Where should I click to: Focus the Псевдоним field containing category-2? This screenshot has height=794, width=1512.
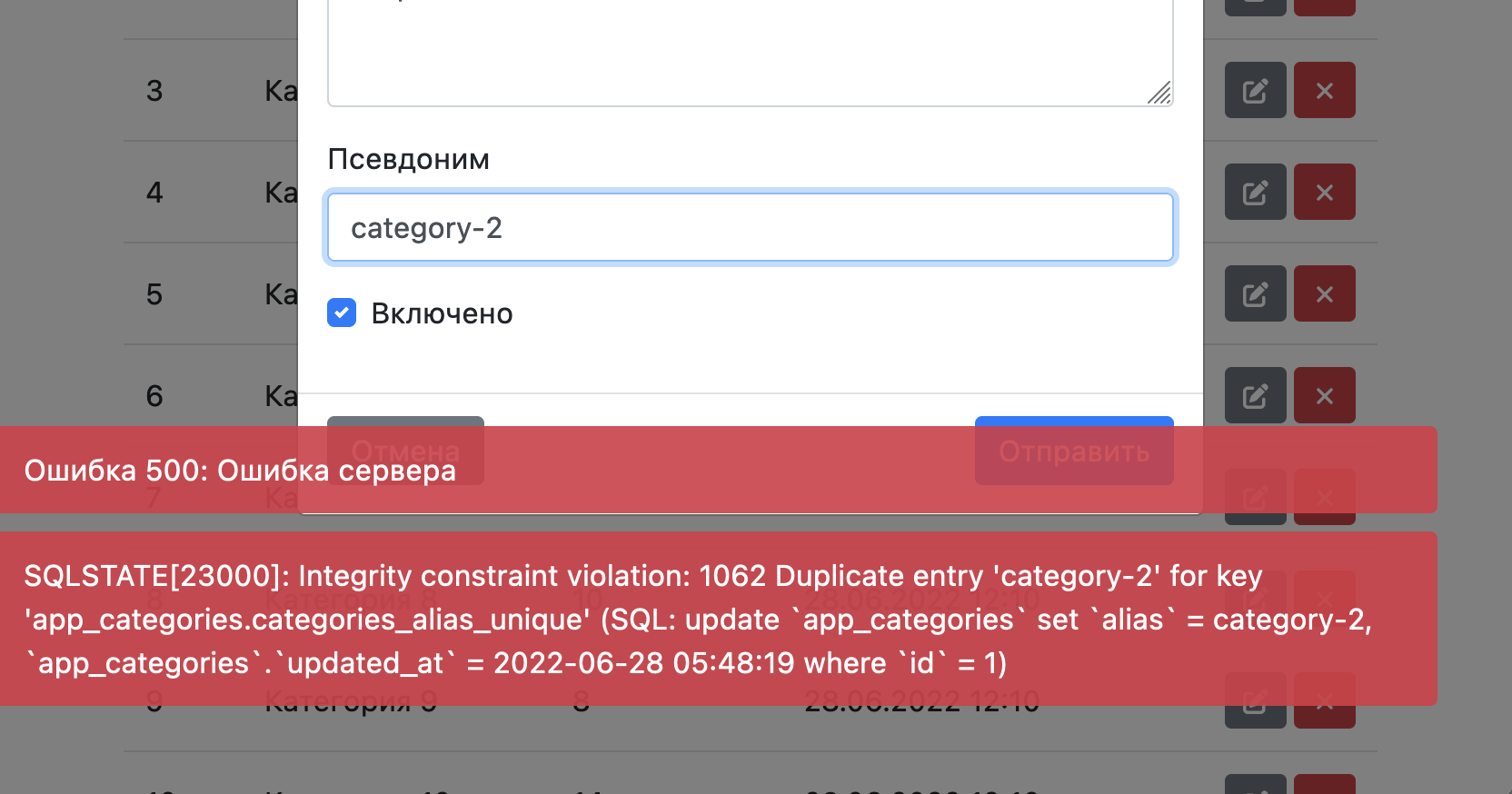[750, 227]
